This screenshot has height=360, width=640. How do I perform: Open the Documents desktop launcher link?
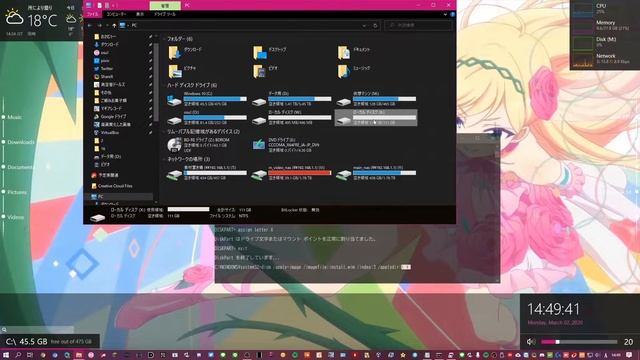(20, 167)
